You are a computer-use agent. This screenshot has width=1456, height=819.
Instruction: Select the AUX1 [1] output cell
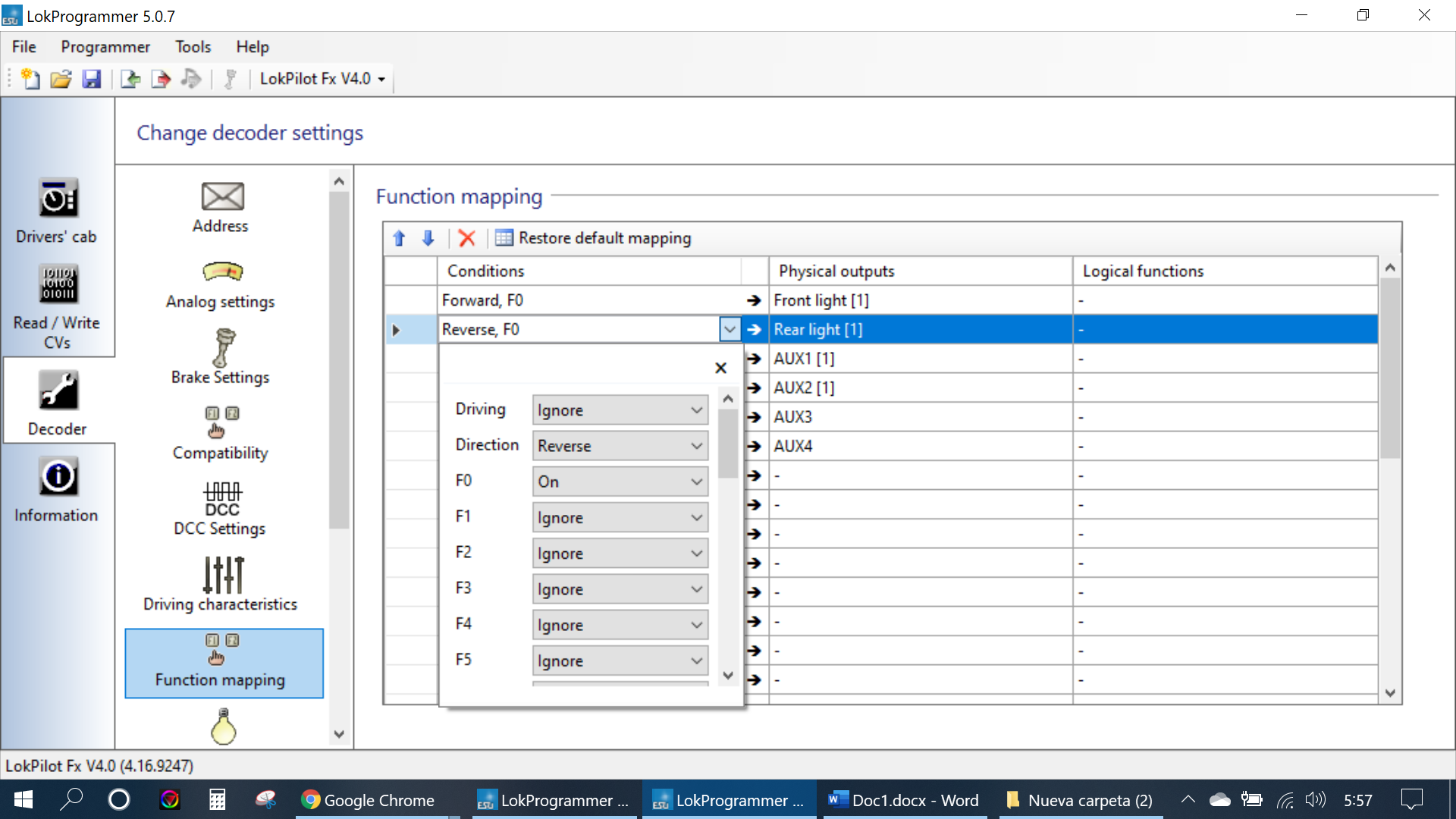point(921,359)
